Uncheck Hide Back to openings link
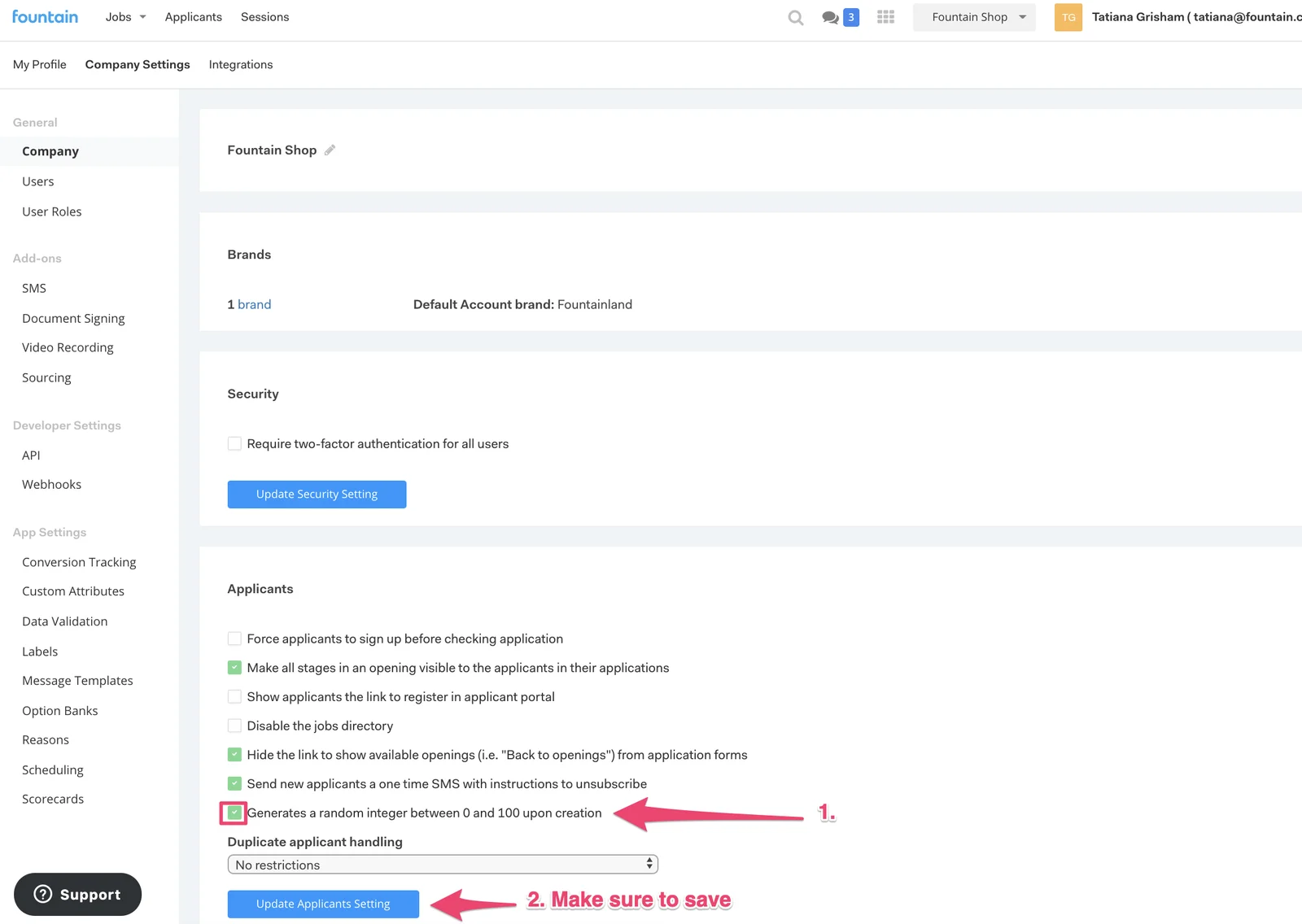The image size is (1302, 924). (234, 755)
